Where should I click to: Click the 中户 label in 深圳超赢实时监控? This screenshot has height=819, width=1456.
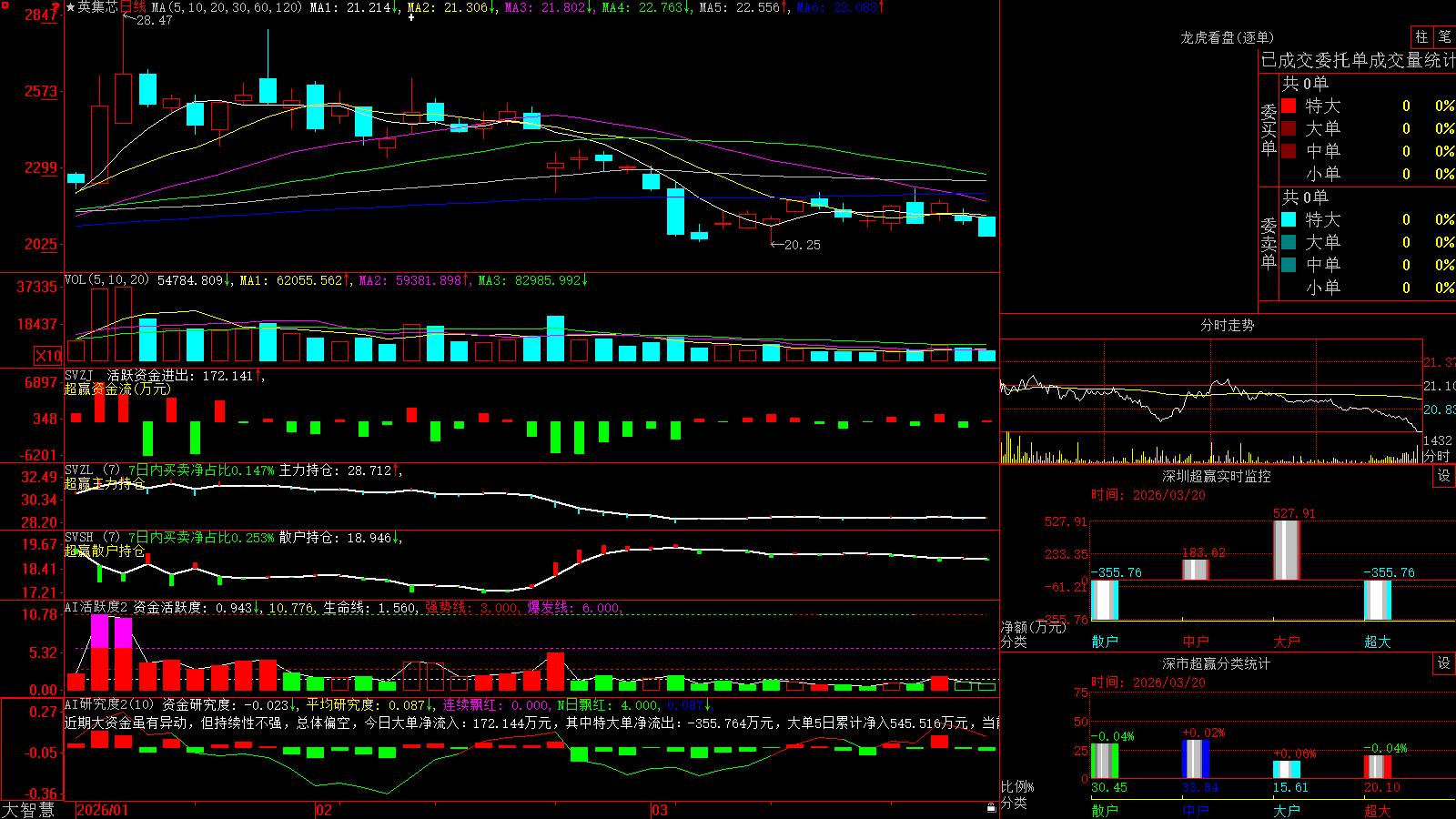point(1195,642)
